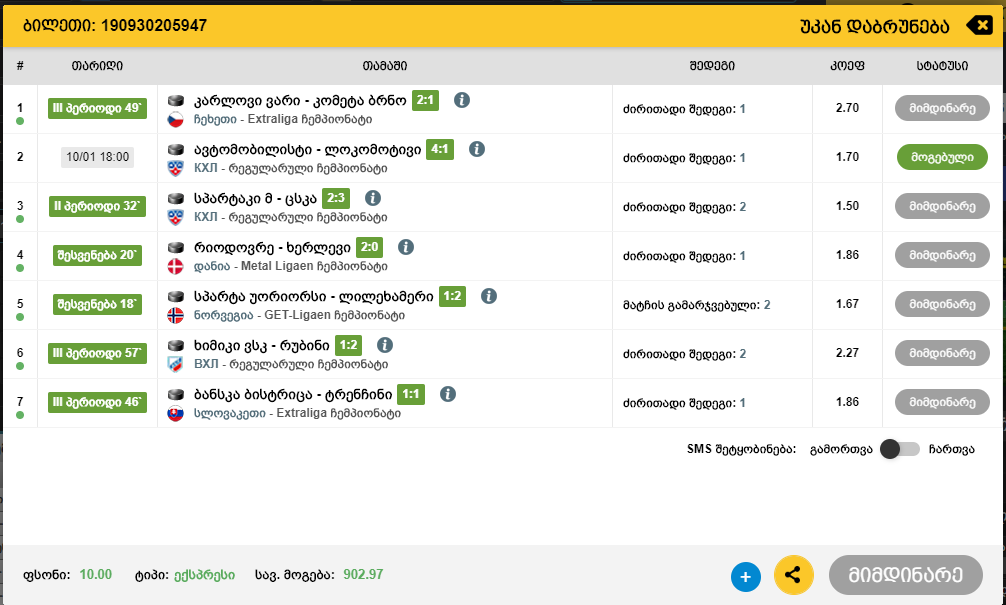Click the stake value 10.00

96,574
